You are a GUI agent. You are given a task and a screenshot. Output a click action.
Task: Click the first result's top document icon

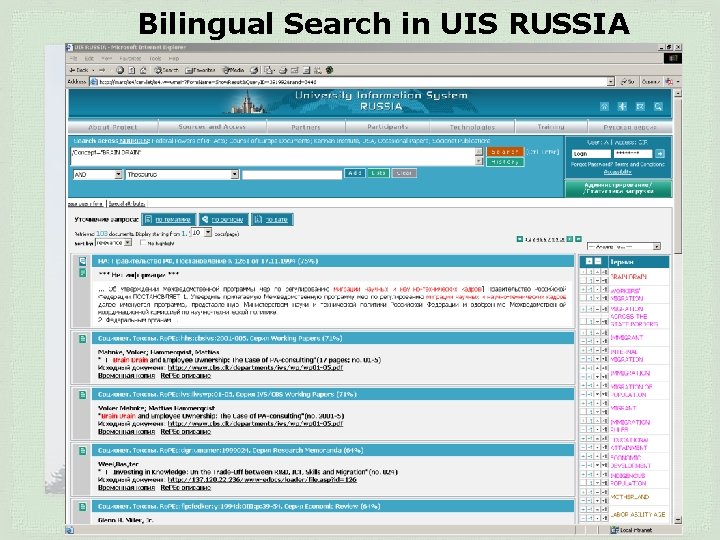click(83, 261)
